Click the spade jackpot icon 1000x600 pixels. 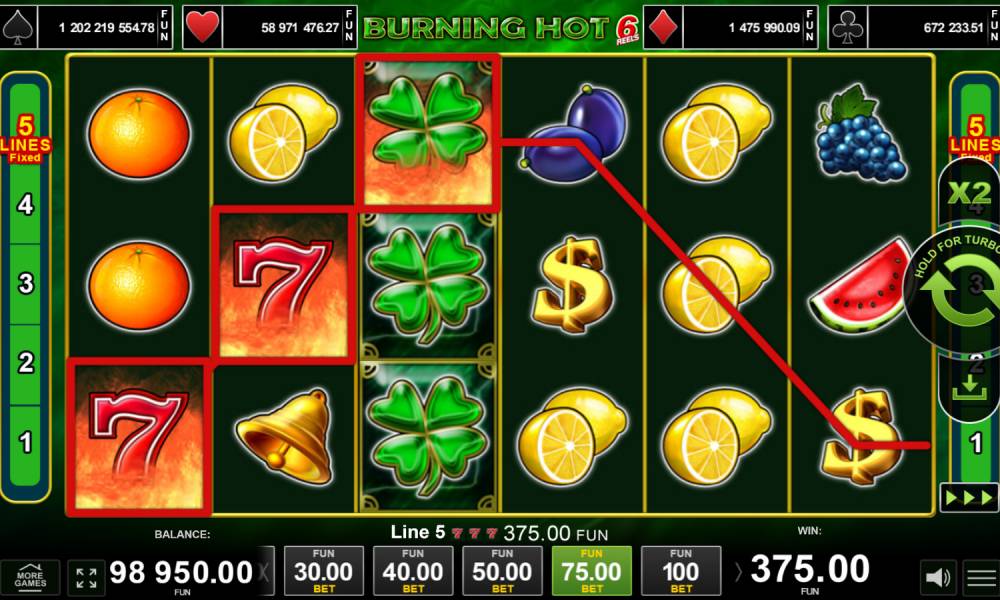click(18, 27)
